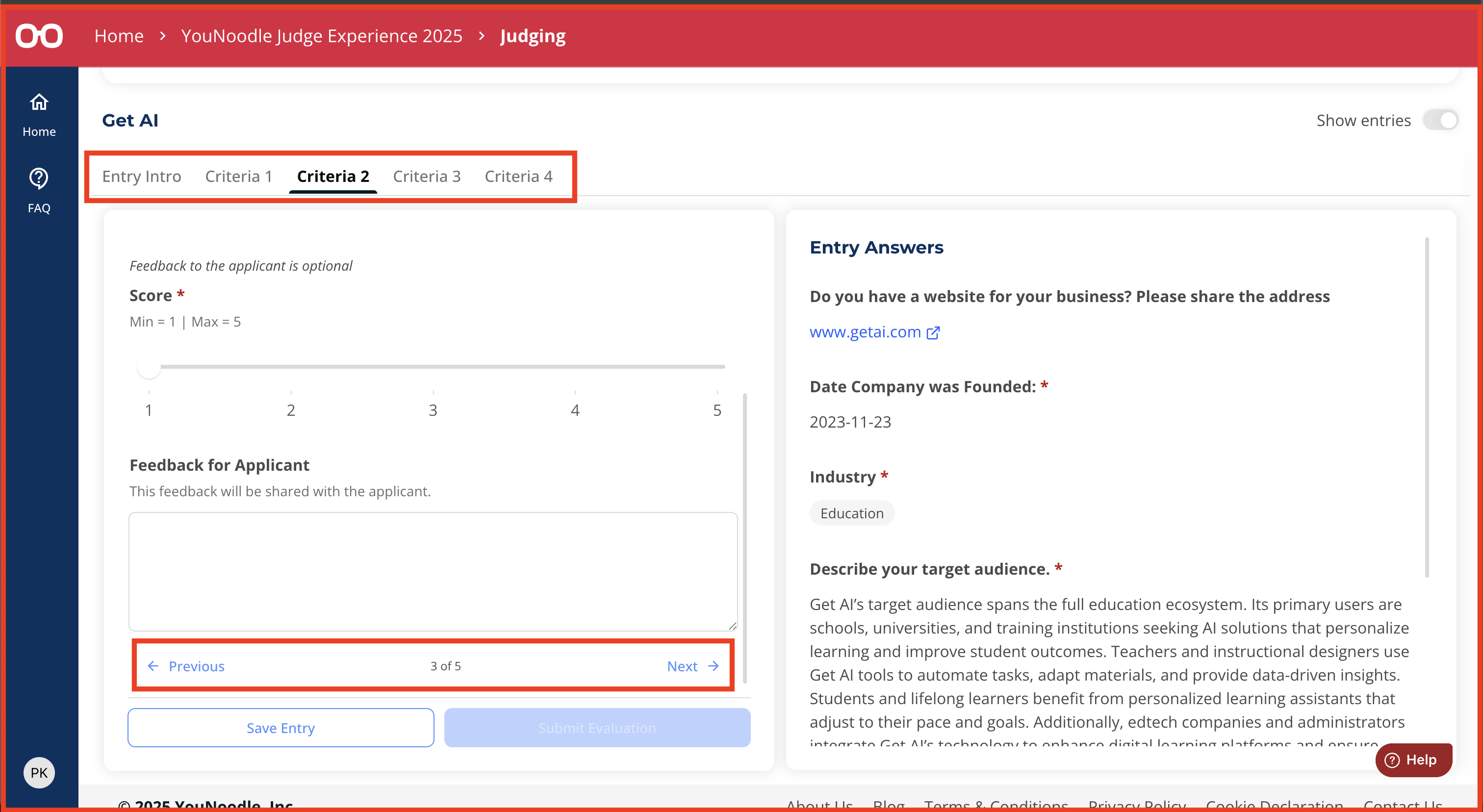The height and width of the screenshot is (812, 1483).
Task: Click the YouNoodle glasses logo
Action: click(39, 36)
